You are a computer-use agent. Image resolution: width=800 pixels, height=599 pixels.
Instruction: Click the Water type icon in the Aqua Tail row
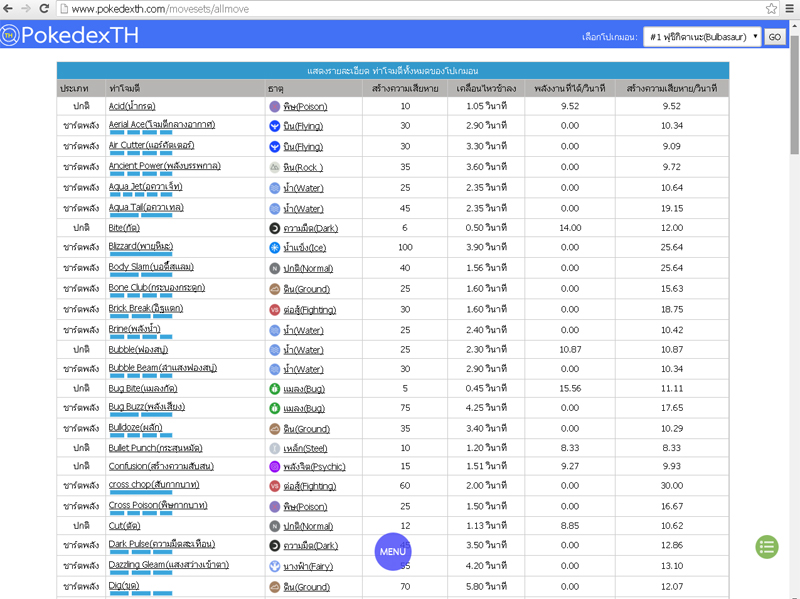pyautogui.click(x=274, y=209)
